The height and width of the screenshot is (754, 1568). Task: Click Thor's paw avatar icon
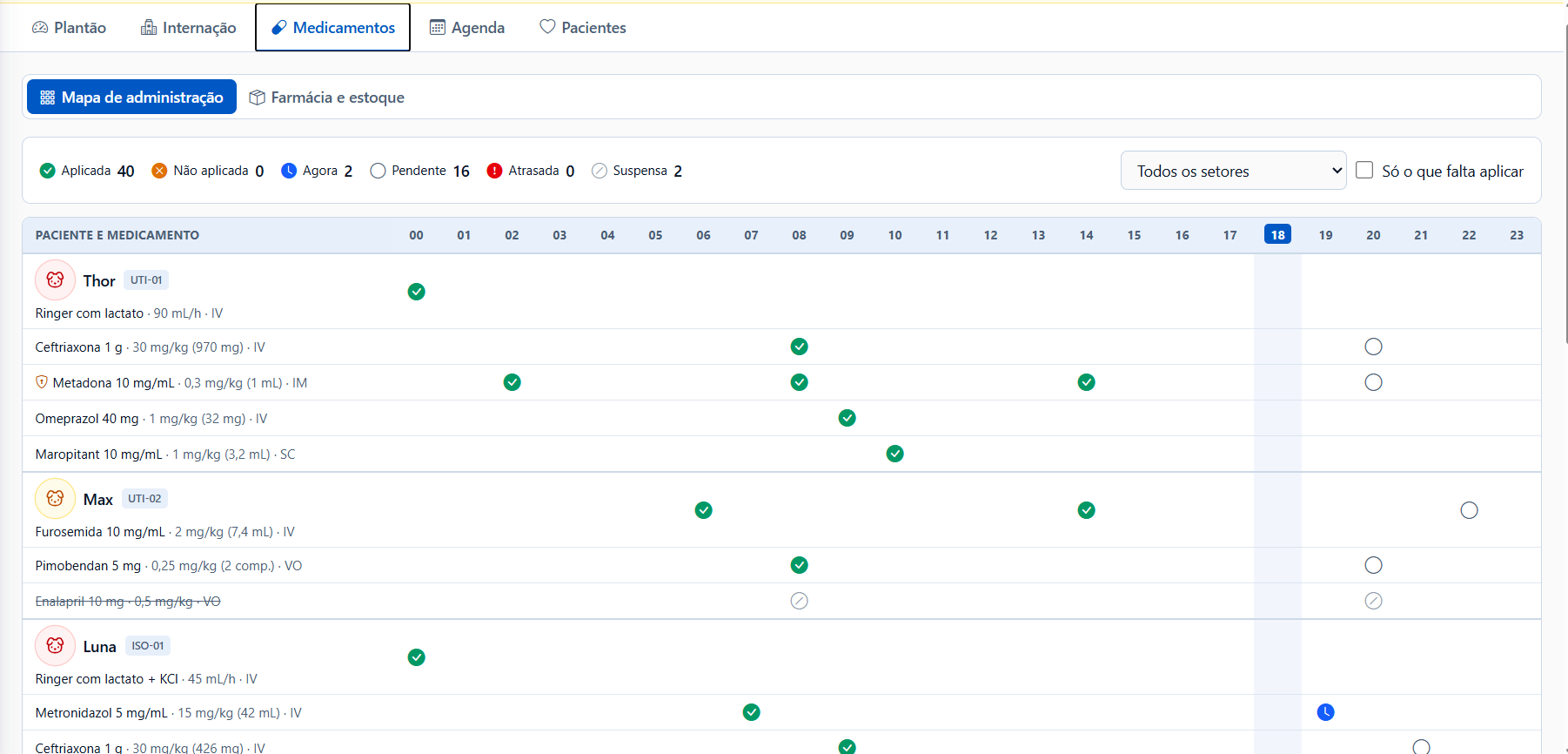55,280
